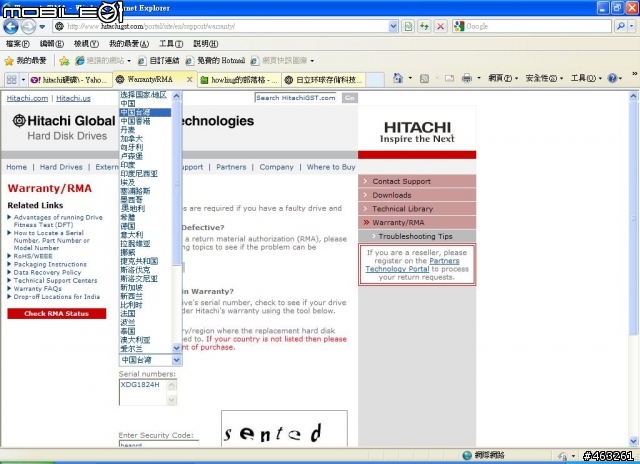Open the 說明(H) menu
The width and height of the screenshot is (640, 464).
pyautogui.click(x=205, y=43)
